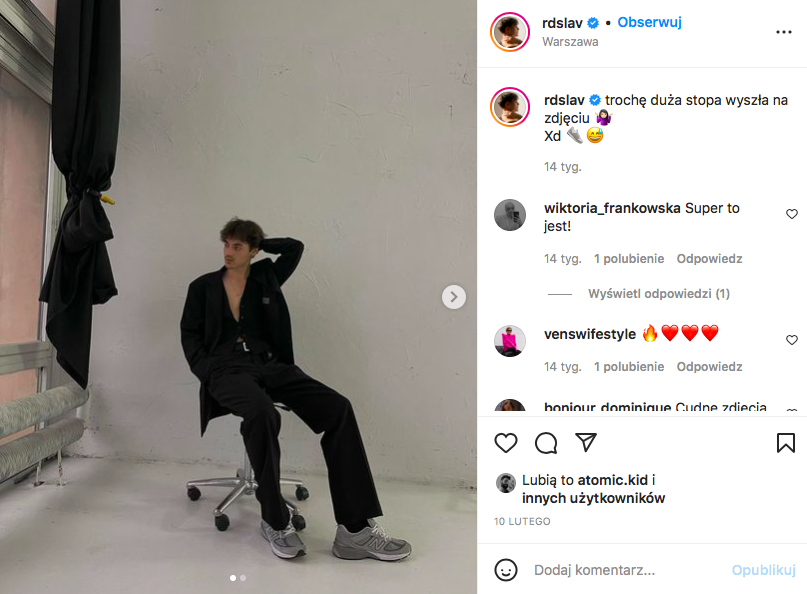807x594 pixels.
Task: Reply to wiktoria_frankowska with Odpowiedz
Action: click(709, 259)
